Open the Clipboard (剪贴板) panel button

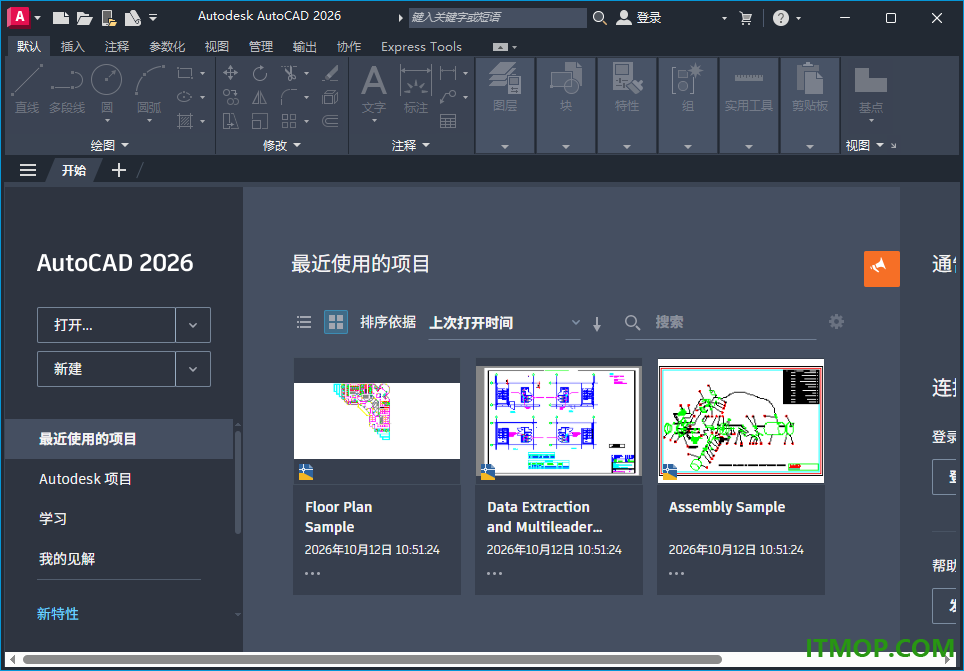pyautogui.click(x=810, y=105)
